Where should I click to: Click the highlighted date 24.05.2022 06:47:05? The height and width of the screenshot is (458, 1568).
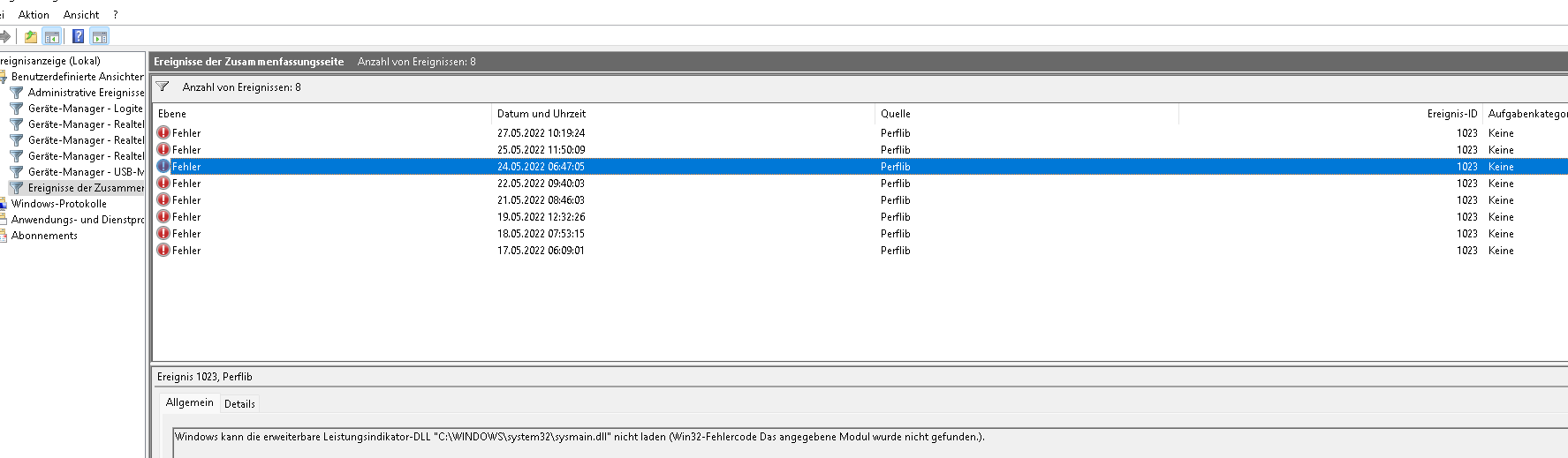click(541, 167)
